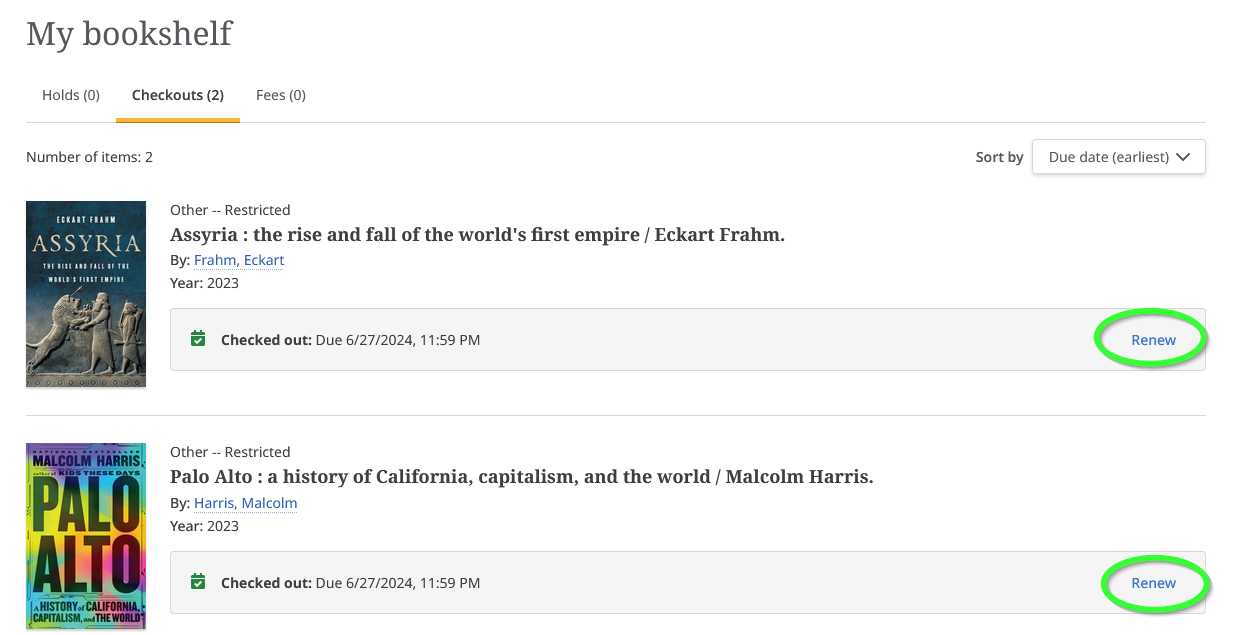Click the Assyria due date text
Viewport: 1239px width, 635px height.
click(x=398, y=340)
